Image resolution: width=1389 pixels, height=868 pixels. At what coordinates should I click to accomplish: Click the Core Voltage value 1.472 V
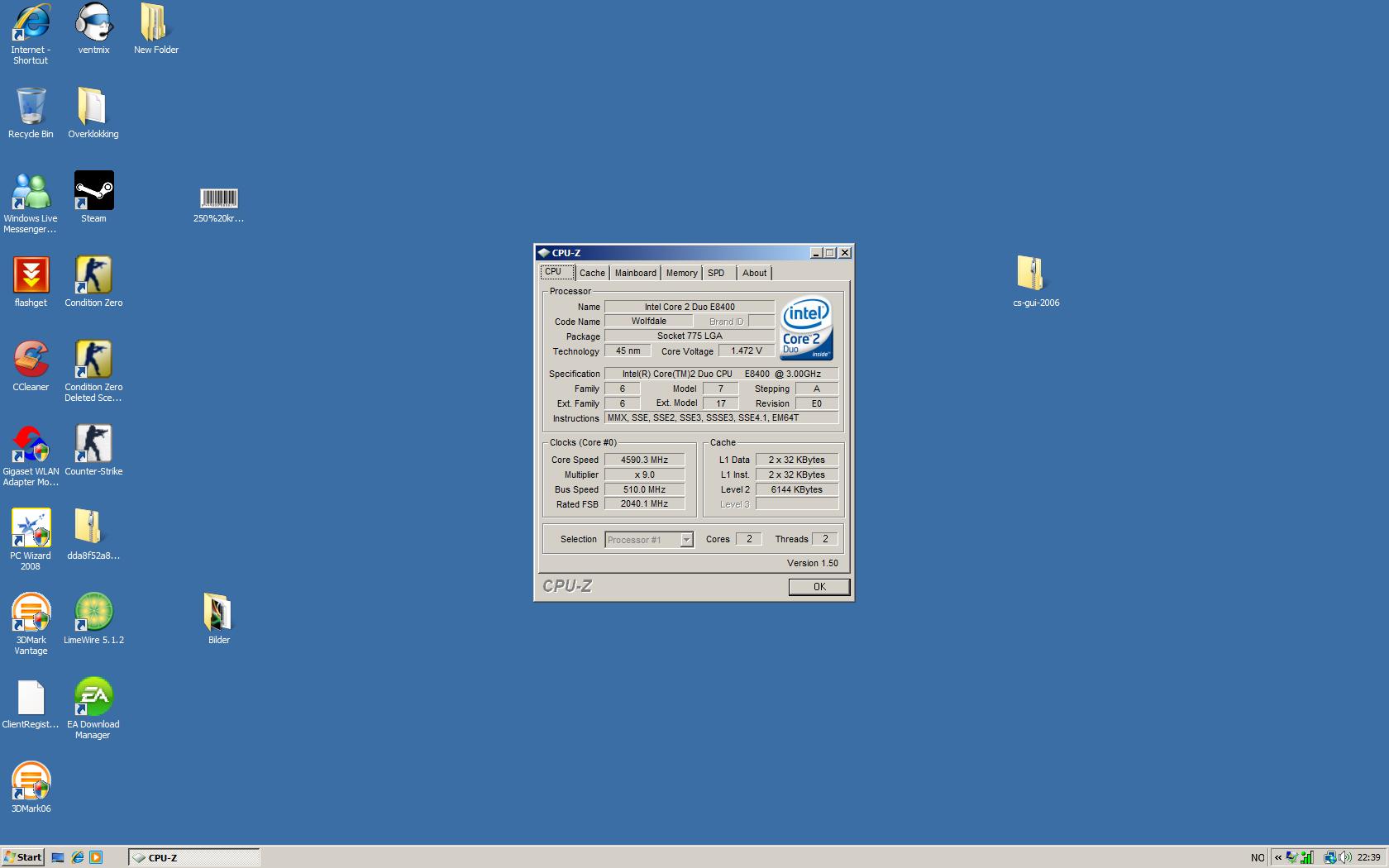tap(747, 351)
